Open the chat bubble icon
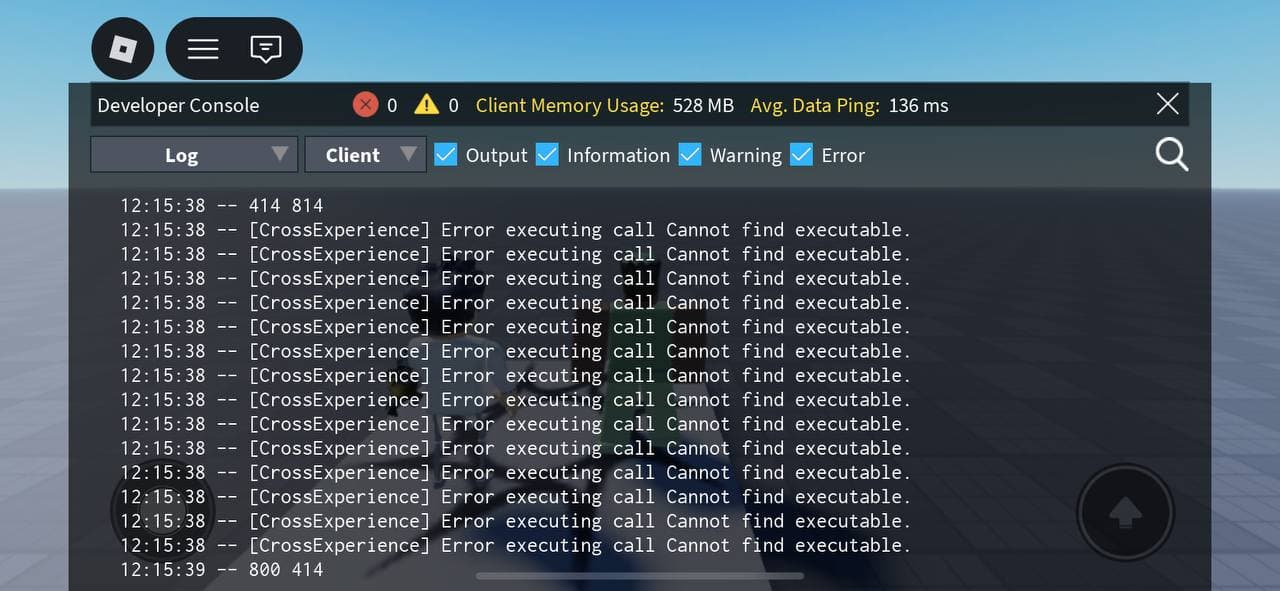1280x591 pixels. (x=265, y=49)
